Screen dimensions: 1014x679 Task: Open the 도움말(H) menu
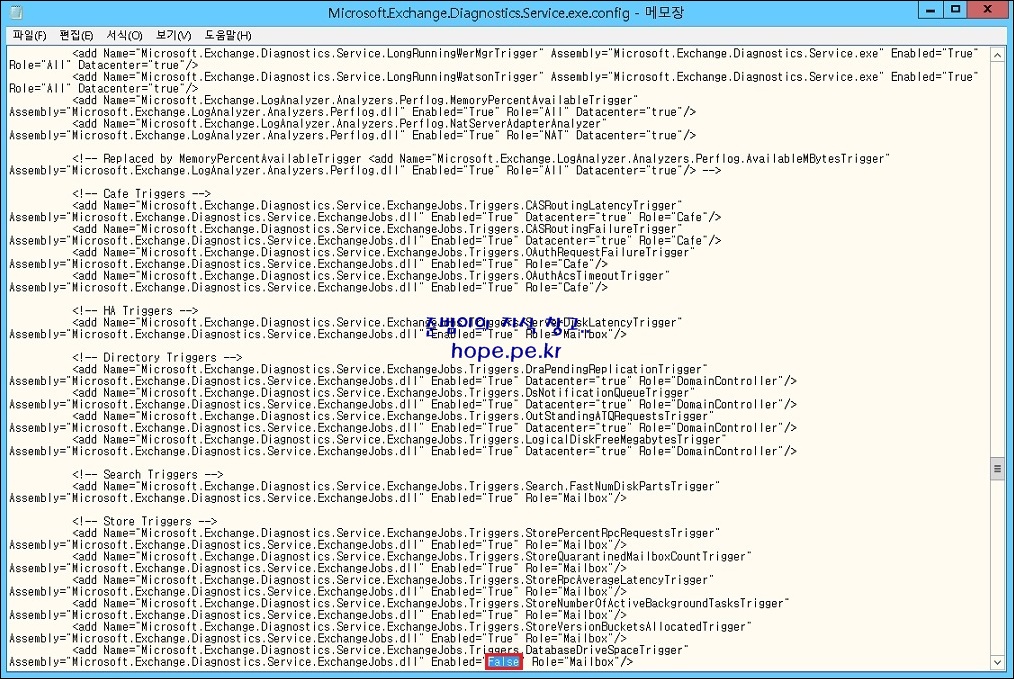coord(228,35)
